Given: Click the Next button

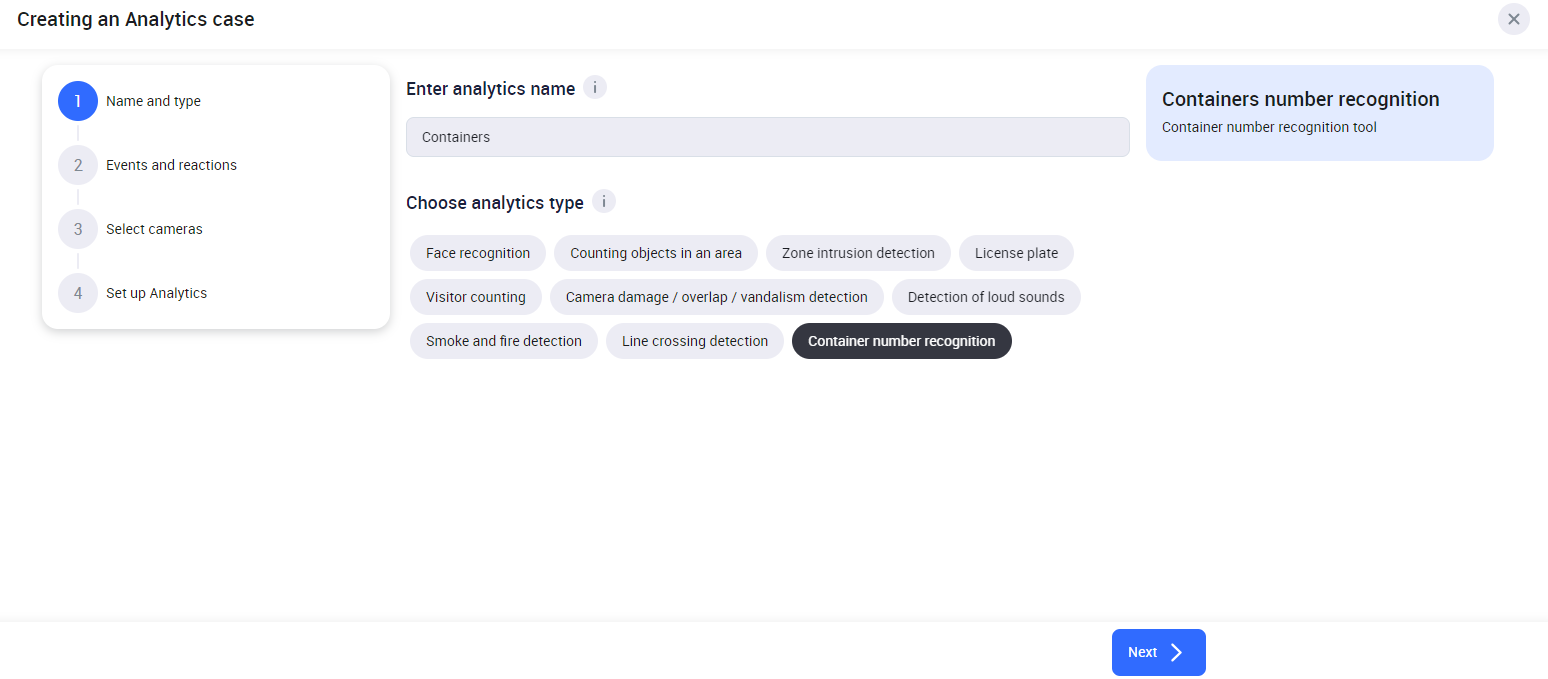Looking at the screenshot, I should coord(1158,652).
